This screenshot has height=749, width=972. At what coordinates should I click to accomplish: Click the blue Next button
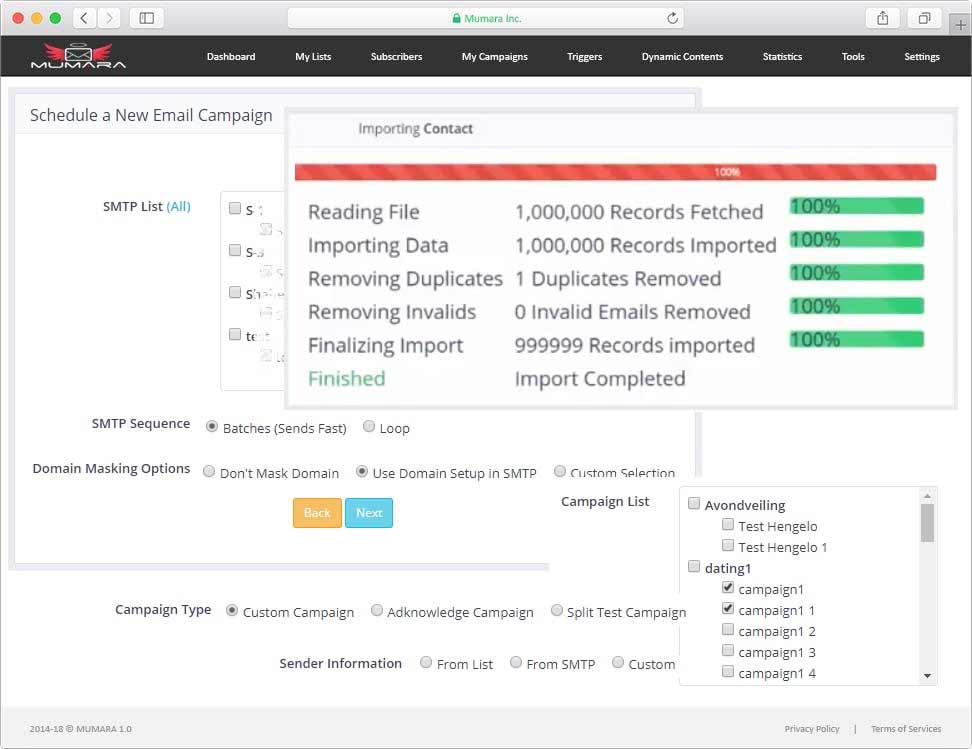tap(369, 513)
